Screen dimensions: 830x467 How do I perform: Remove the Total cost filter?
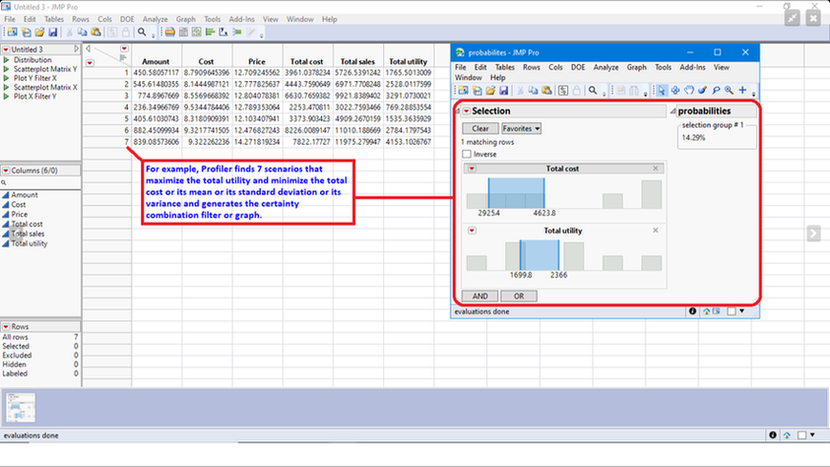click(655, 168)
